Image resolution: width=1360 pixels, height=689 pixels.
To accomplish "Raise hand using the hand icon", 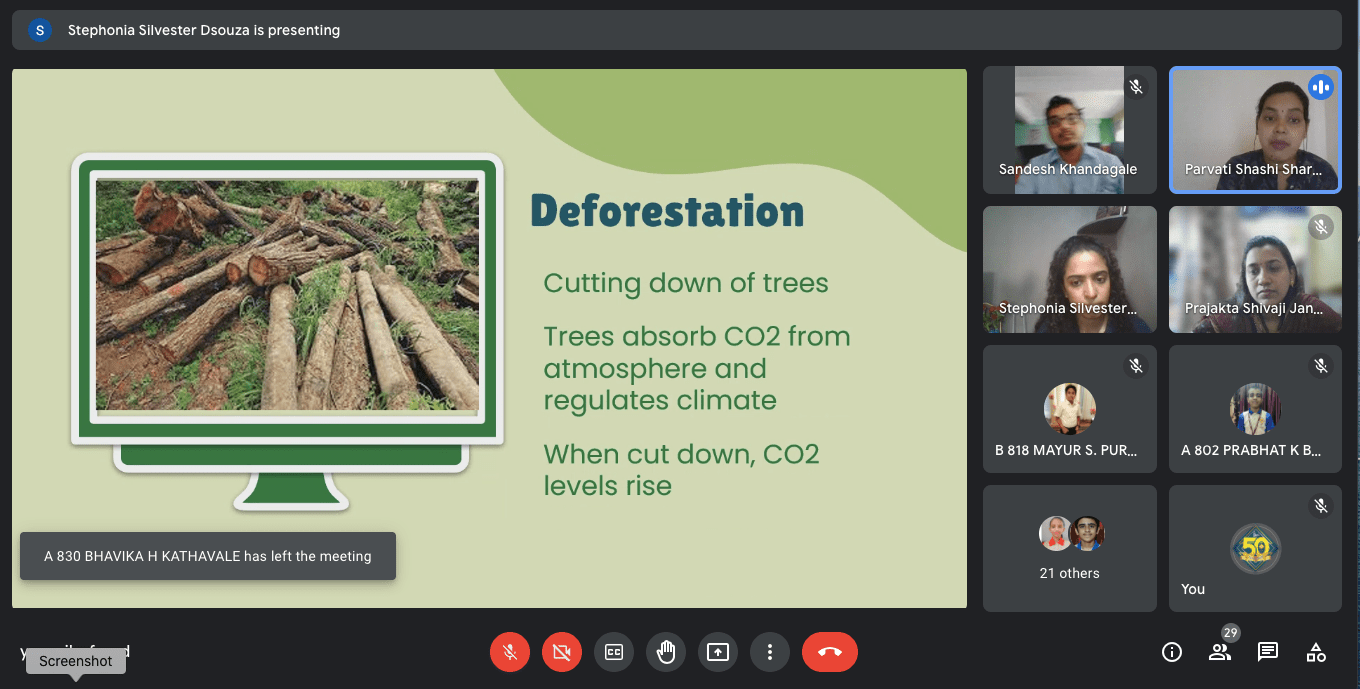I will pos(666,652).
